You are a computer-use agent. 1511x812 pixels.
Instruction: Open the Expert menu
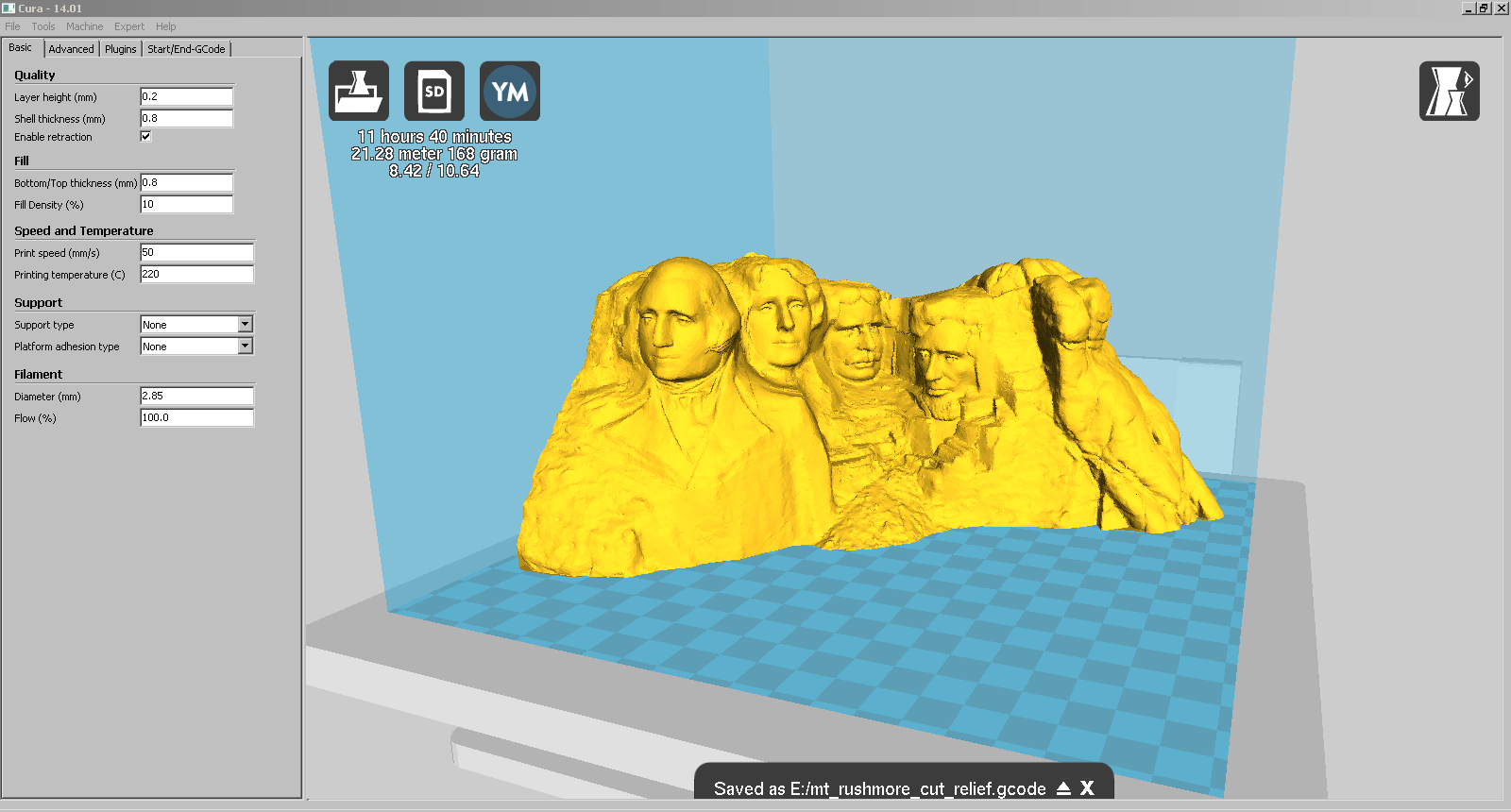[x=129, y=26]
